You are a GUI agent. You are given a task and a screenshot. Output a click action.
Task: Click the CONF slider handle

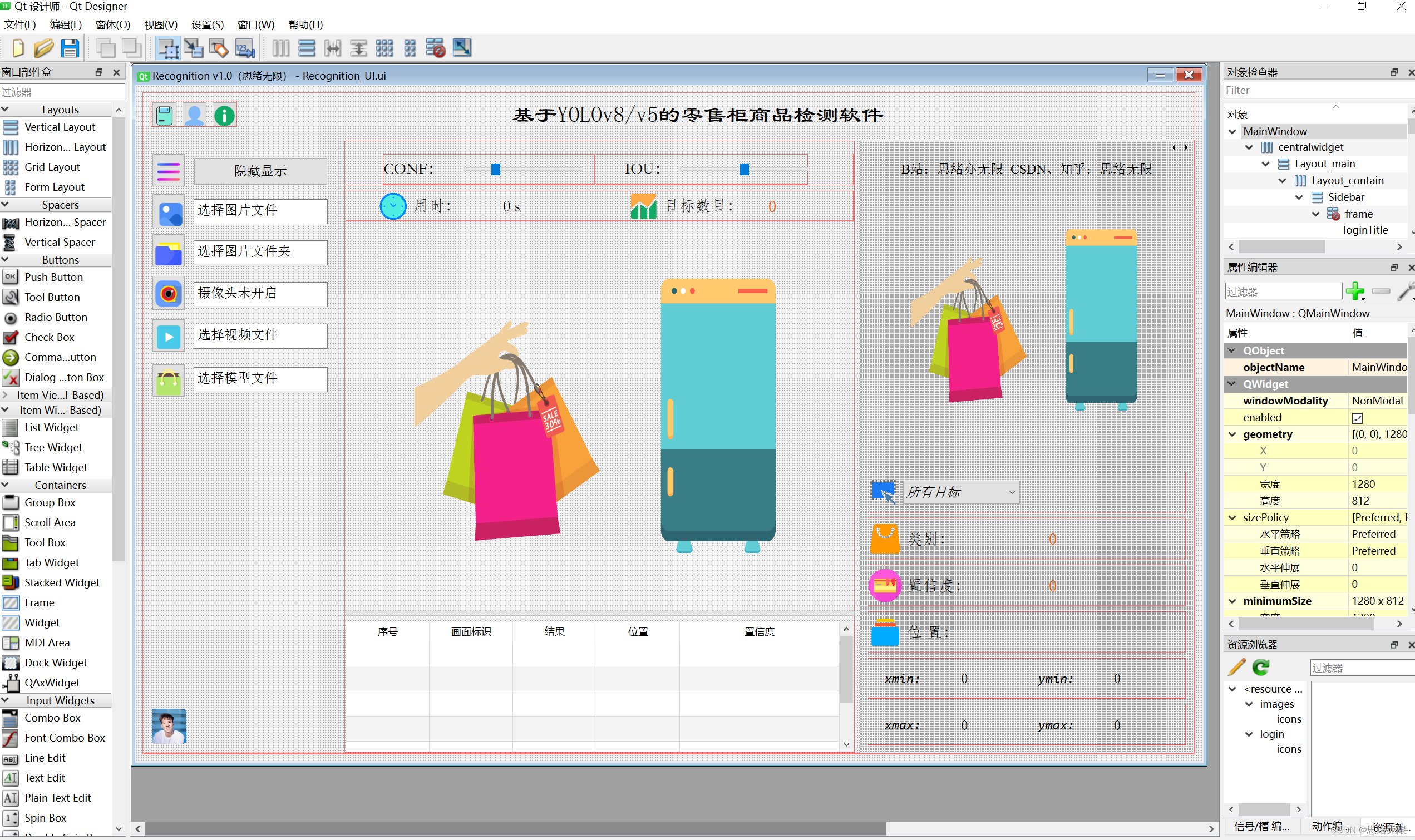coord(495,169)
